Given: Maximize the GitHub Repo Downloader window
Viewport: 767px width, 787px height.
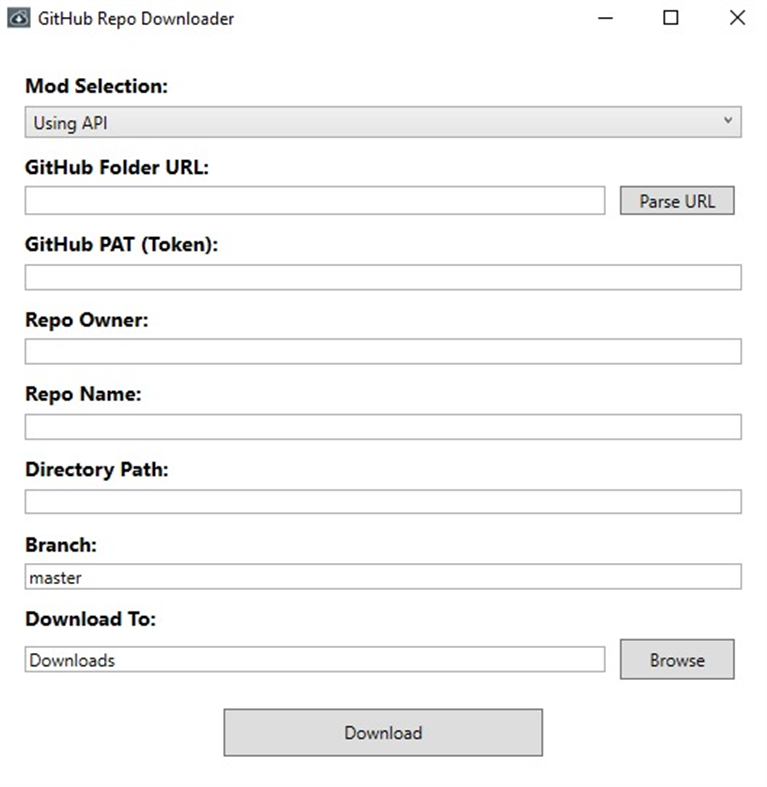Looking at the screenshot, I should (x=671, y=18).
